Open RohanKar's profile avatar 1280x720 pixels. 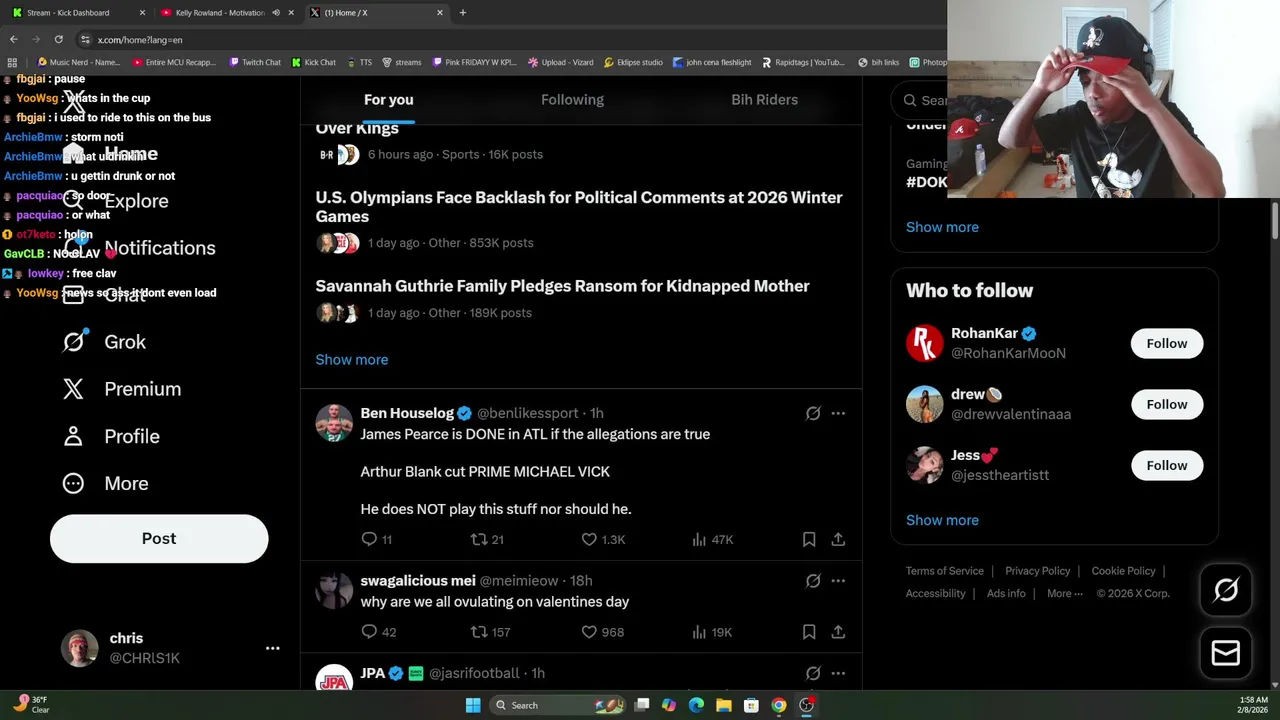point(924,343)
